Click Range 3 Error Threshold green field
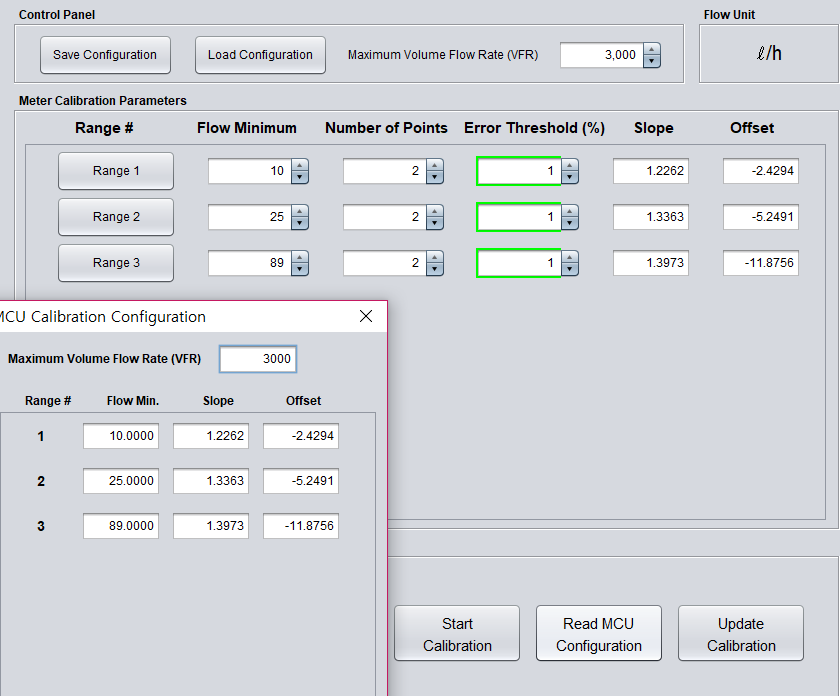This screenshot has height=696, width=840. [519, 263]
